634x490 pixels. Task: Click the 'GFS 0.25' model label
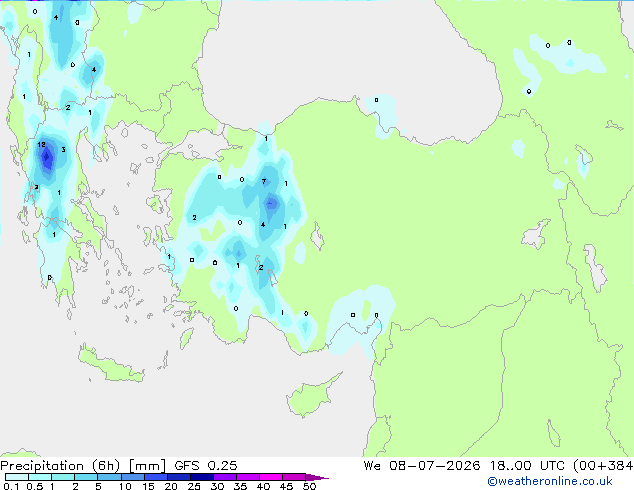point(205,466)
